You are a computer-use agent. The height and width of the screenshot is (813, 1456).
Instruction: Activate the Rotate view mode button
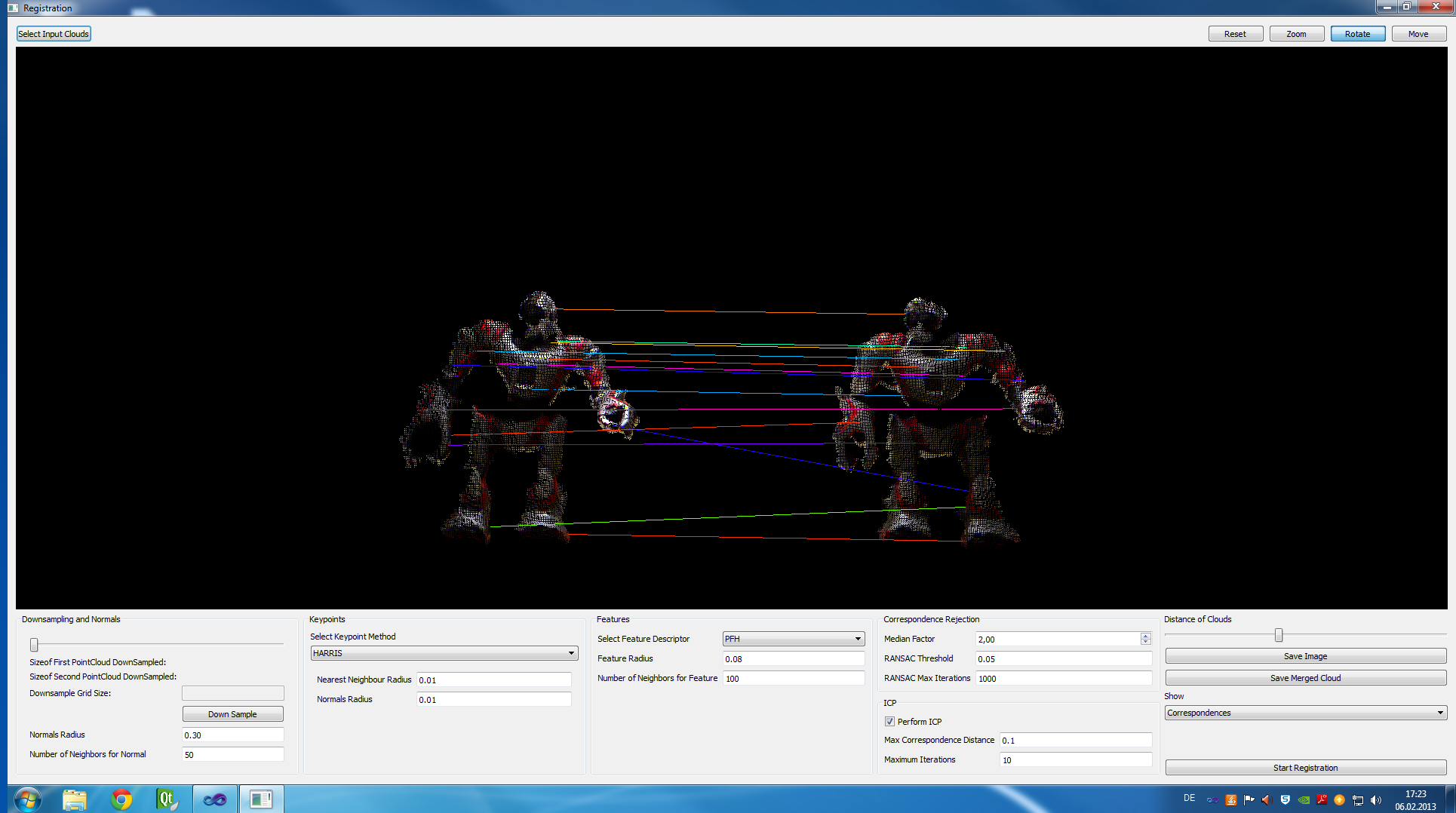[1357, 34]
